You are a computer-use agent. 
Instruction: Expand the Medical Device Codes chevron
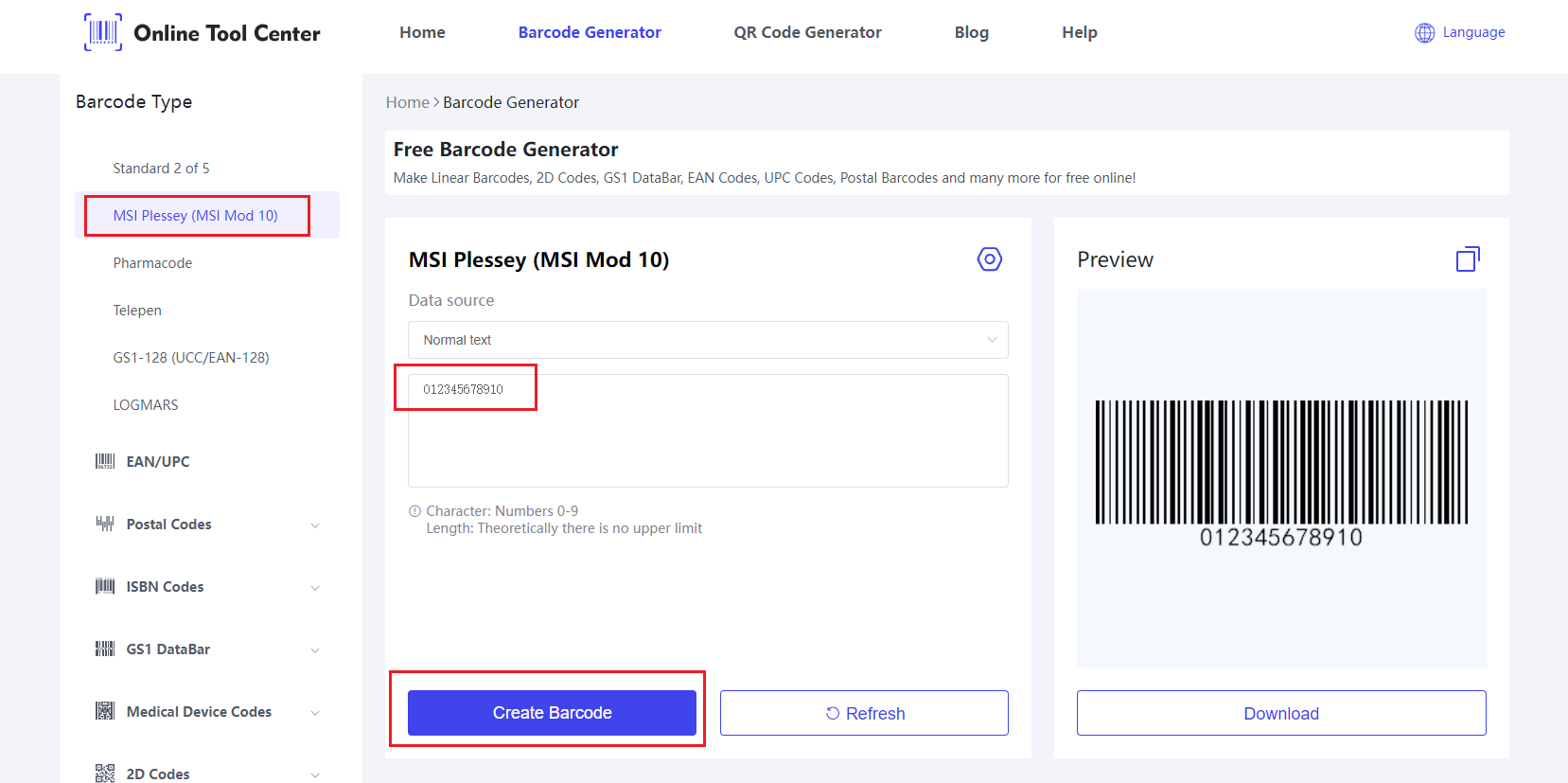click(x=315, y=713)
